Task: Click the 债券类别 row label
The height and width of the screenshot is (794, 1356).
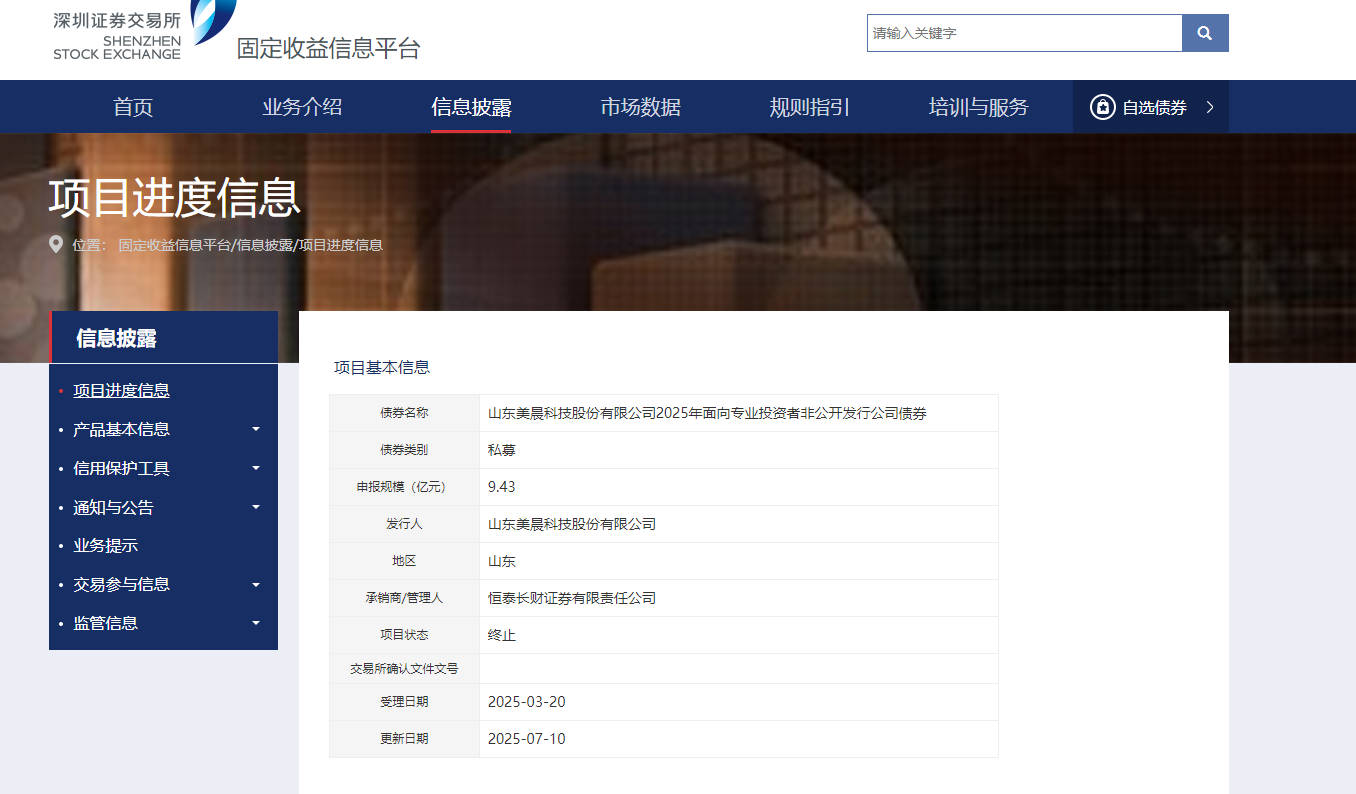Action: (404, 450)
